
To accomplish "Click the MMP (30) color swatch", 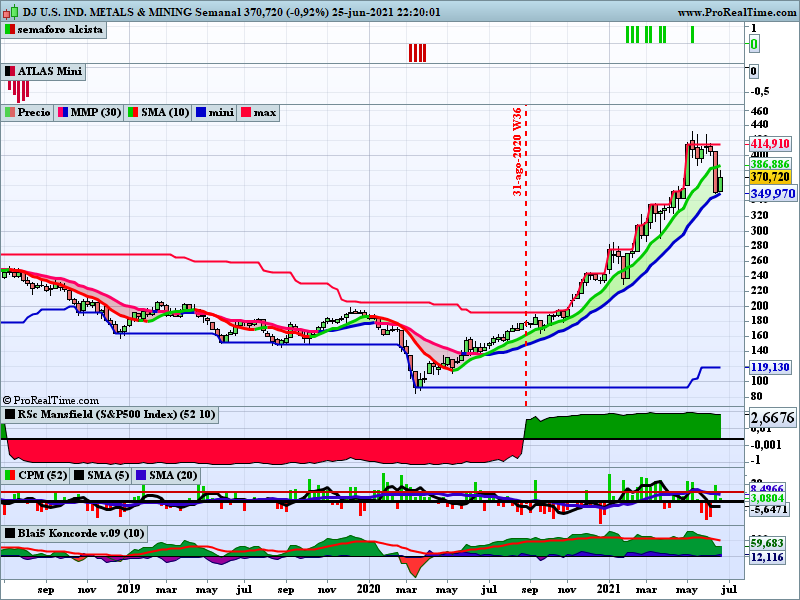I will coord(63,112).
